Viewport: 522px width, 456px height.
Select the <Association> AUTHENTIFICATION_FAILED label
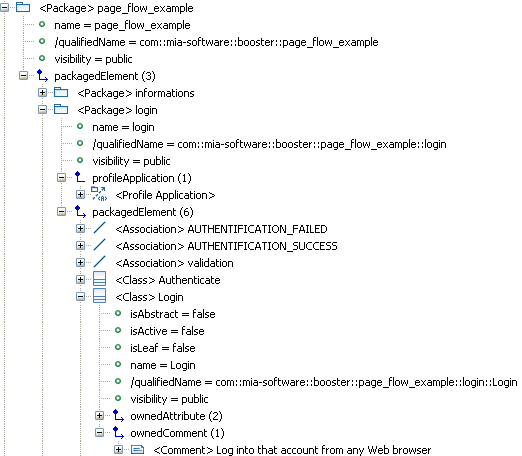pos(221,229)
